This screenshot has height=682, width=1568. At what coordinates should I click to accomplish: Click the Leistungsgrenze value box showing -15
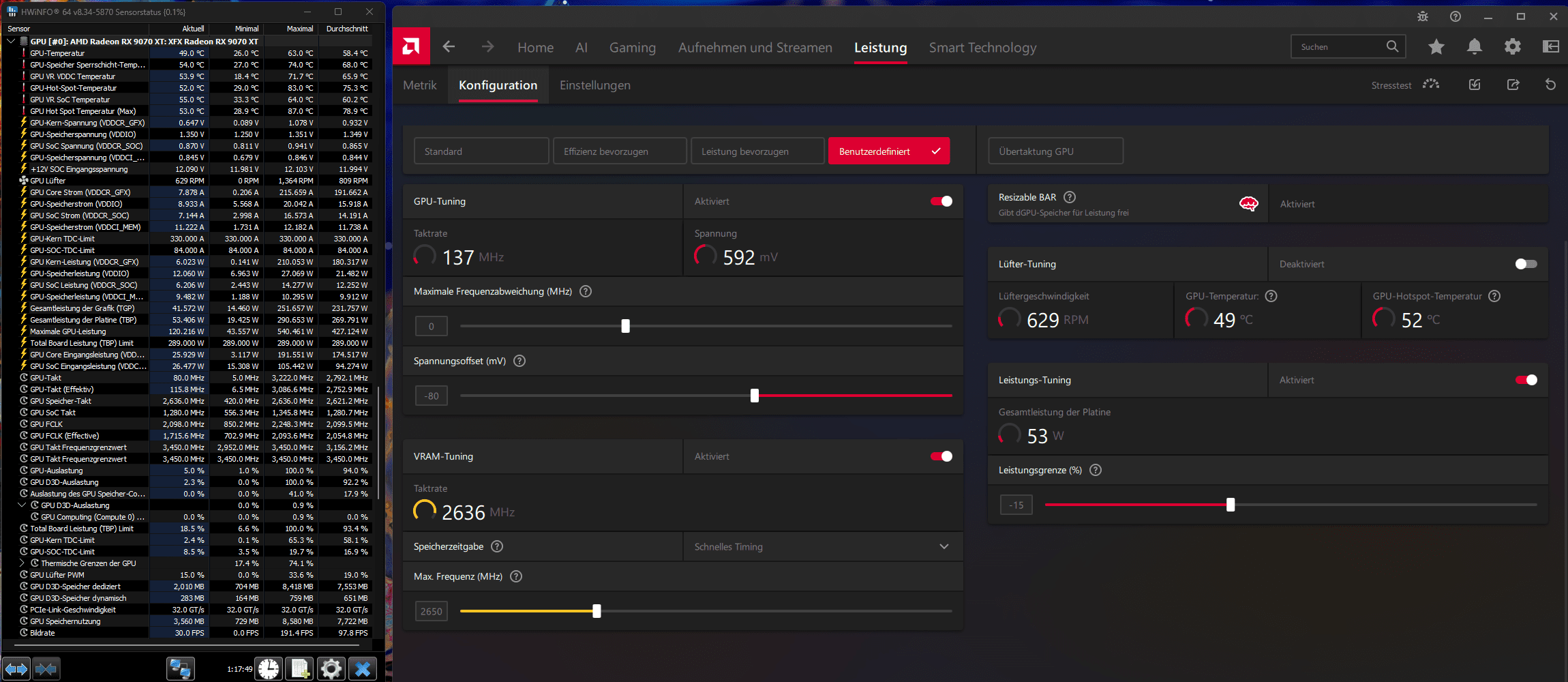click(1016, 505)
